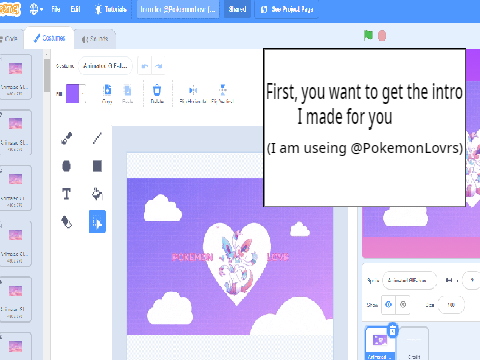Activate the Select marquee tool
The width and height of the screenshot is (480, 360).
(x=97, y=222)
